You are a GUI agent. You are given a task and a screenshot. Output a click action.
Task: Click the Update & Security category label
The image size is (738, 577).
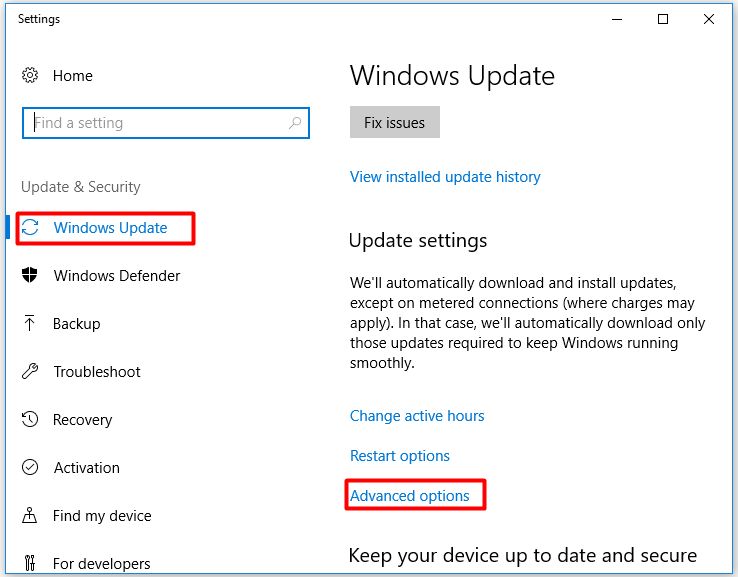[x=81, y=187]
